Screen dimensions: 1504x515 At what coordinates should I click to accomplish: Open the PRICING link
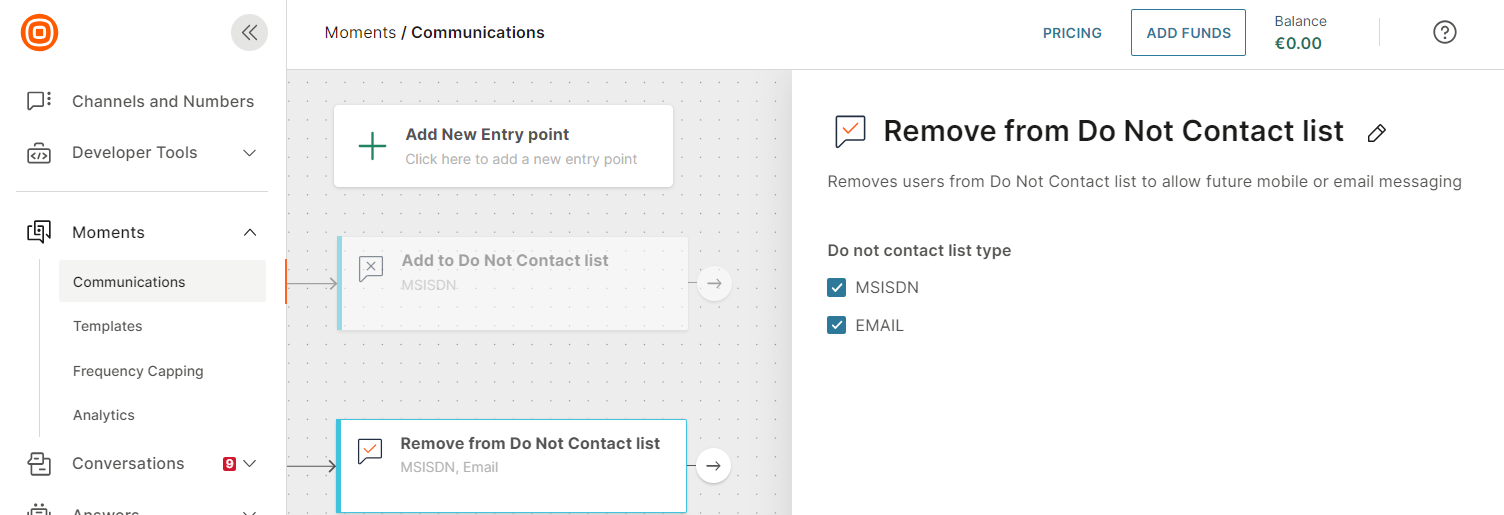click(1072, 33)
